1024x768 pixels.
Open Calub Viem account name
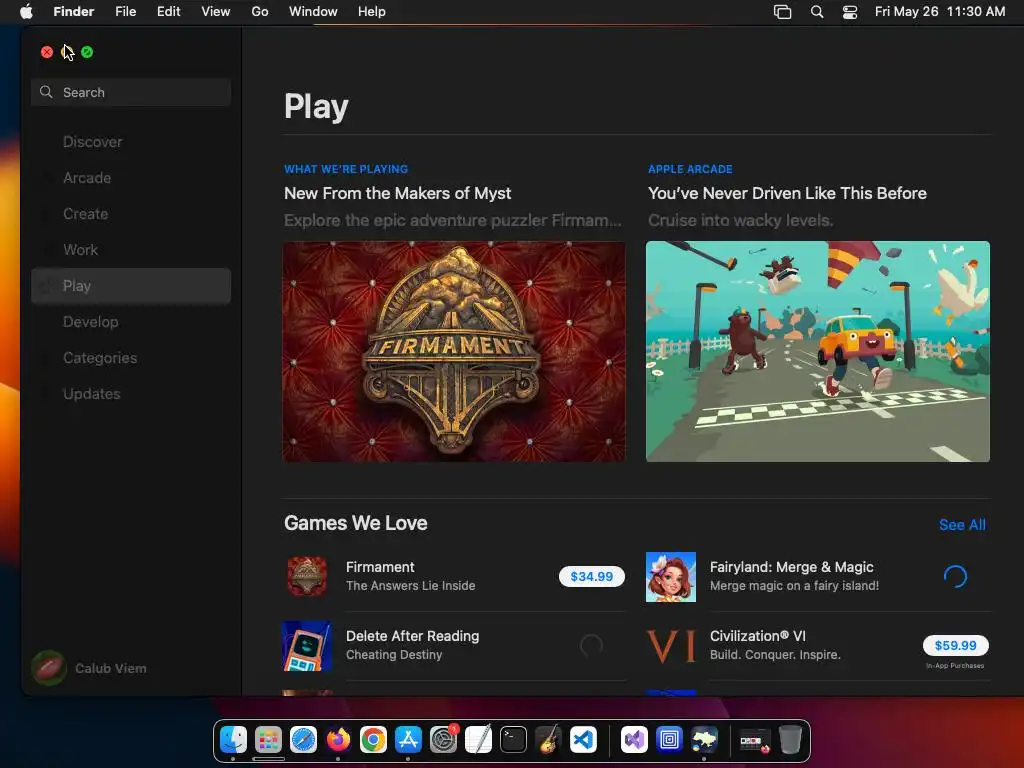tap(110, 668)
